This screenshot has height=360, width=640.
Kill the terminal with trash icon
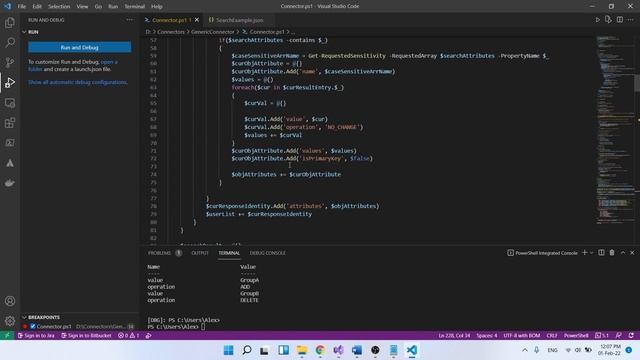tap(612, 253)
